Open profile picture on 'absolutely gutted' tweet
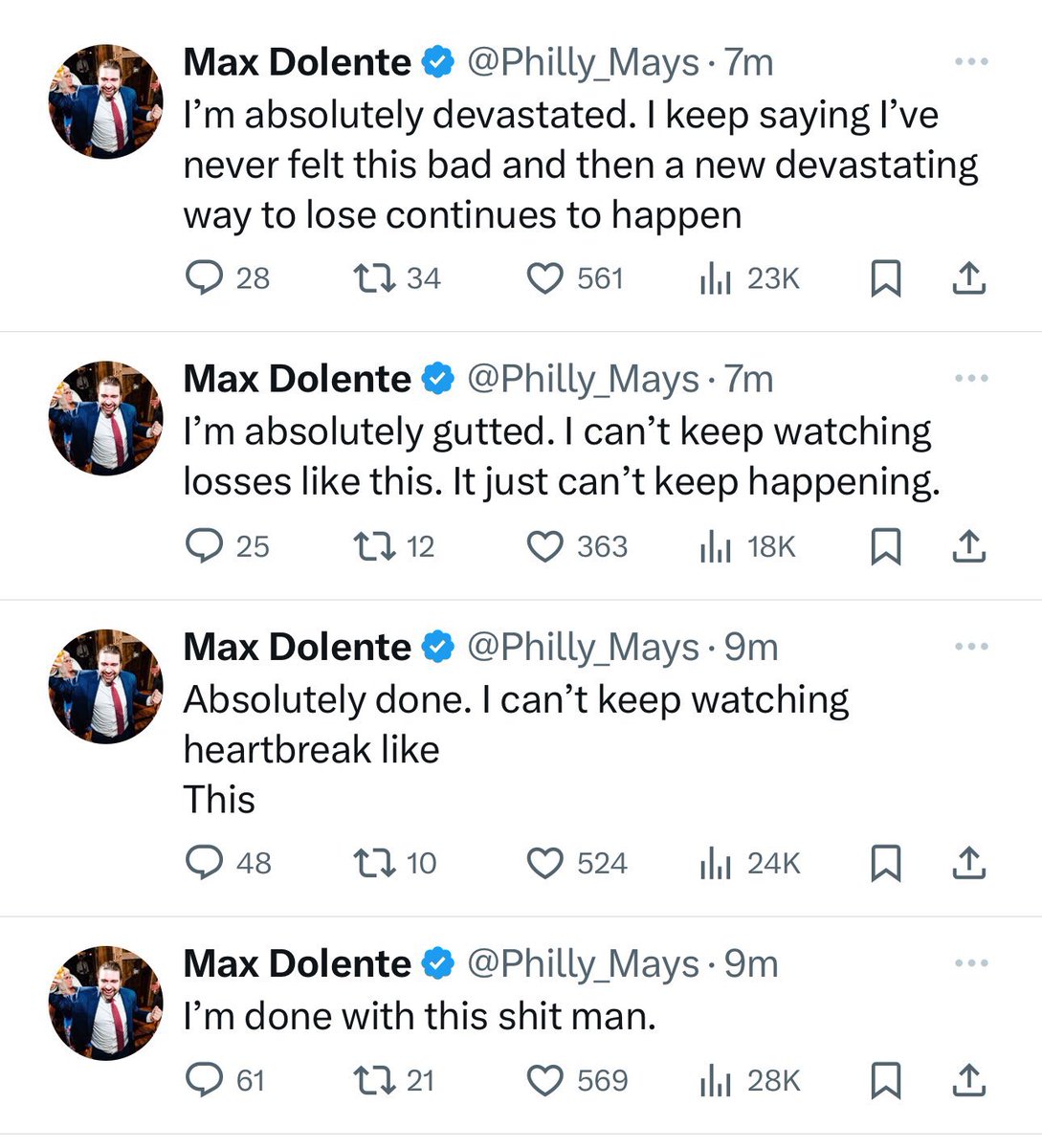This screenshot has width=1042, height=1148. 106,418
